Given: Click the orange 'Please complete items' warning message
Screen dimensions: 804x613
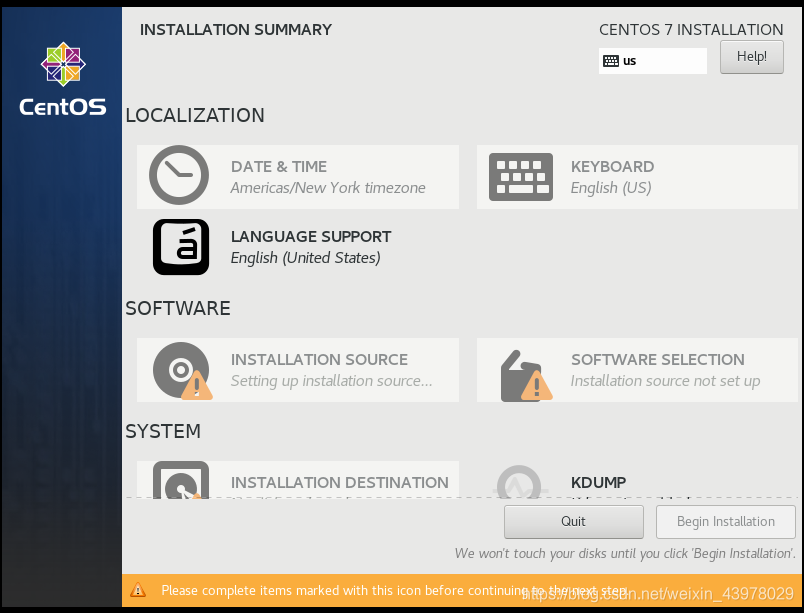Looking at the screenshot, I should click(x=394, y=590).
